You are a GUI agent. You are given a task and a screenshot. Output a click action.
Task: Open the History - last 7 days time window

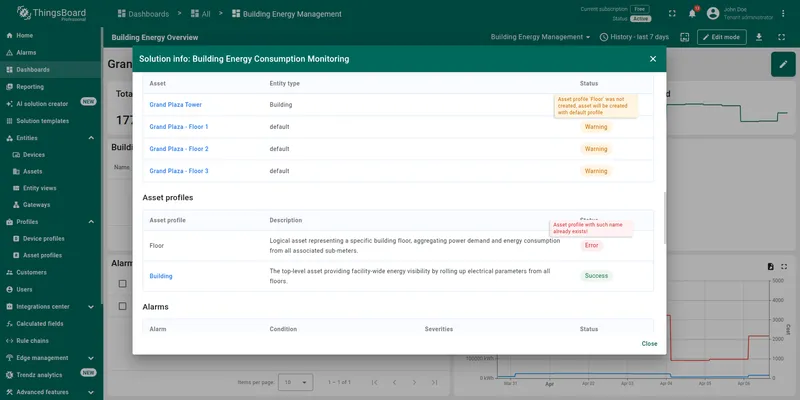click(634, 37)
